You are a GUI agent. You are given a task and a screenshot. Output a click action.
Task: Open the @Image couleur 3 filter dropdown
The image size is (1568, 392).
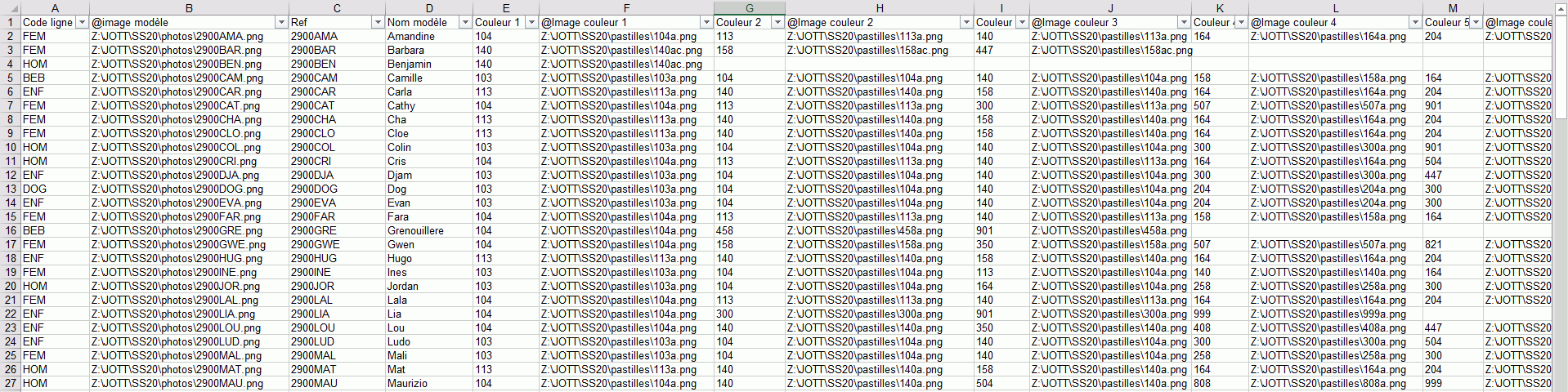coord(1184,22)
